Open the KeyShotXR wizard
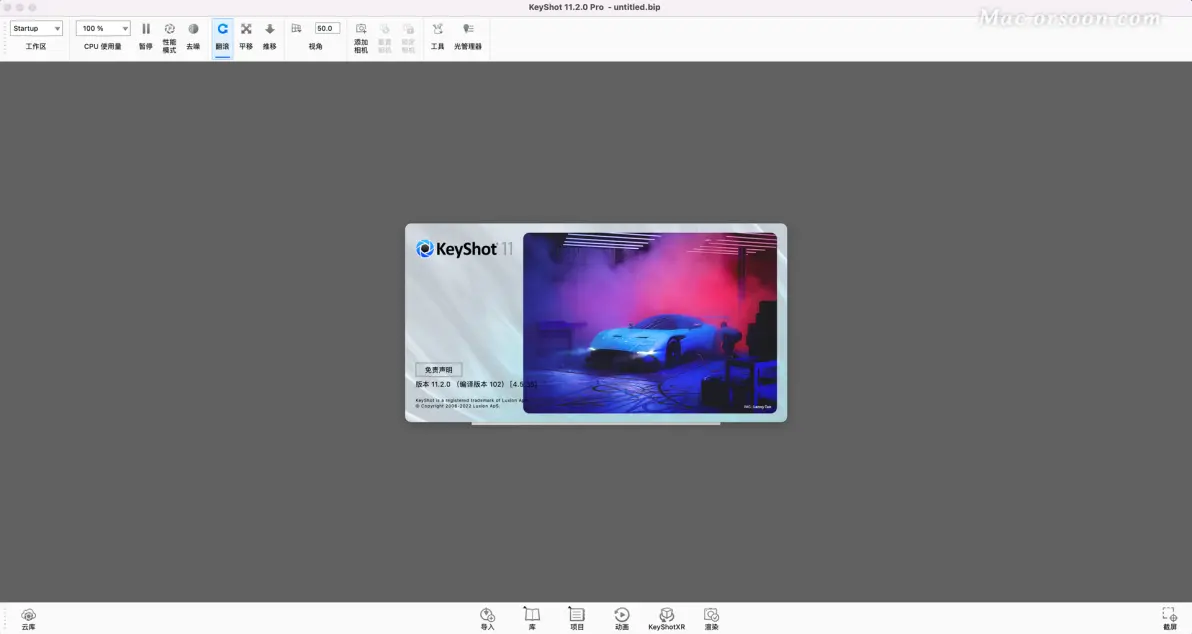 [667, 619]
